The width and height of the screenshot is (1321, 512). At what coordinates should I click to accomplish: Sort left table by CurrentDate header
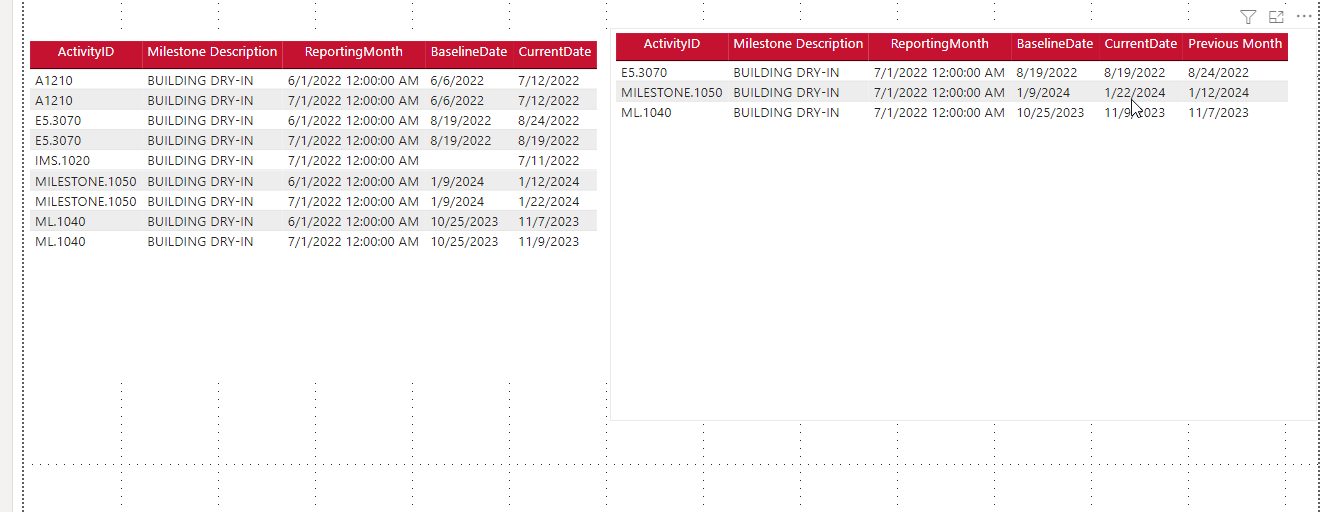[x=555, y=52]
